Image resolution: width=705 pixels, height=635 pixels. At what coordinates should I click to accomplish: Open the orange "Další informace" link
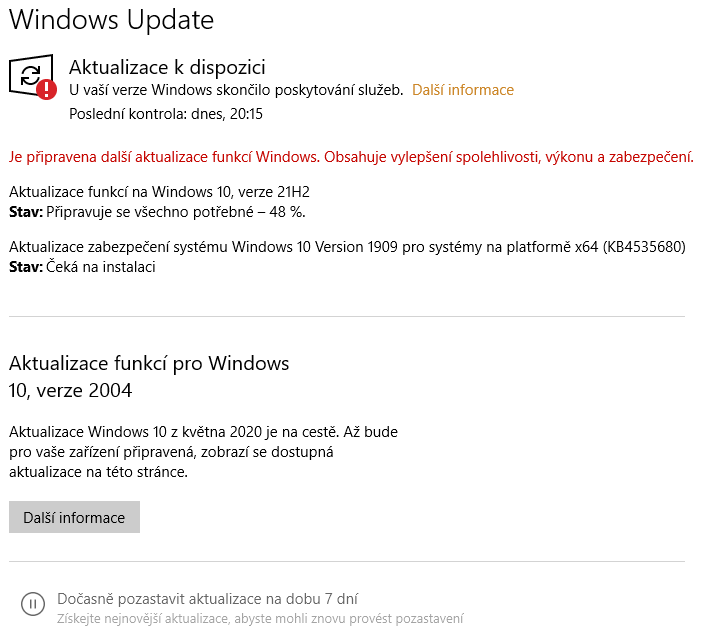462,90
